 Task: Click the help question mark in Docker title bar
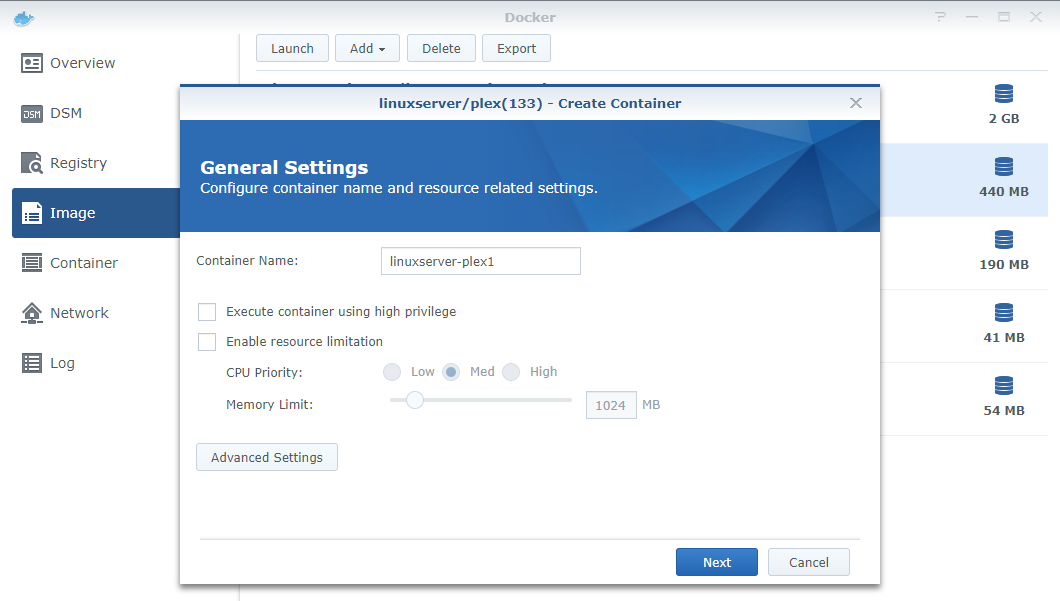940,17
